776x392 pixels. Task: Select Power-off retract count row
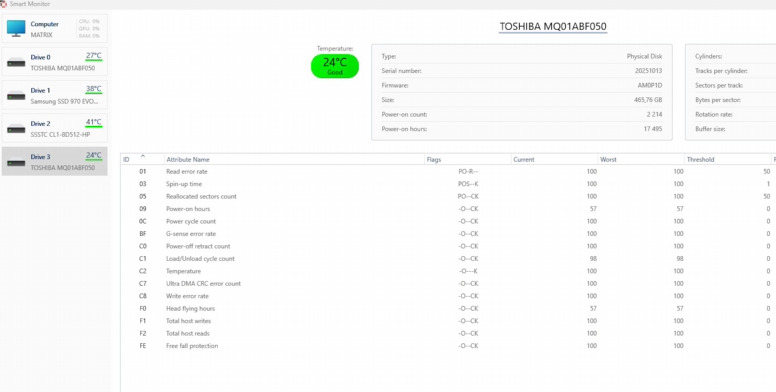click(448, 246)
